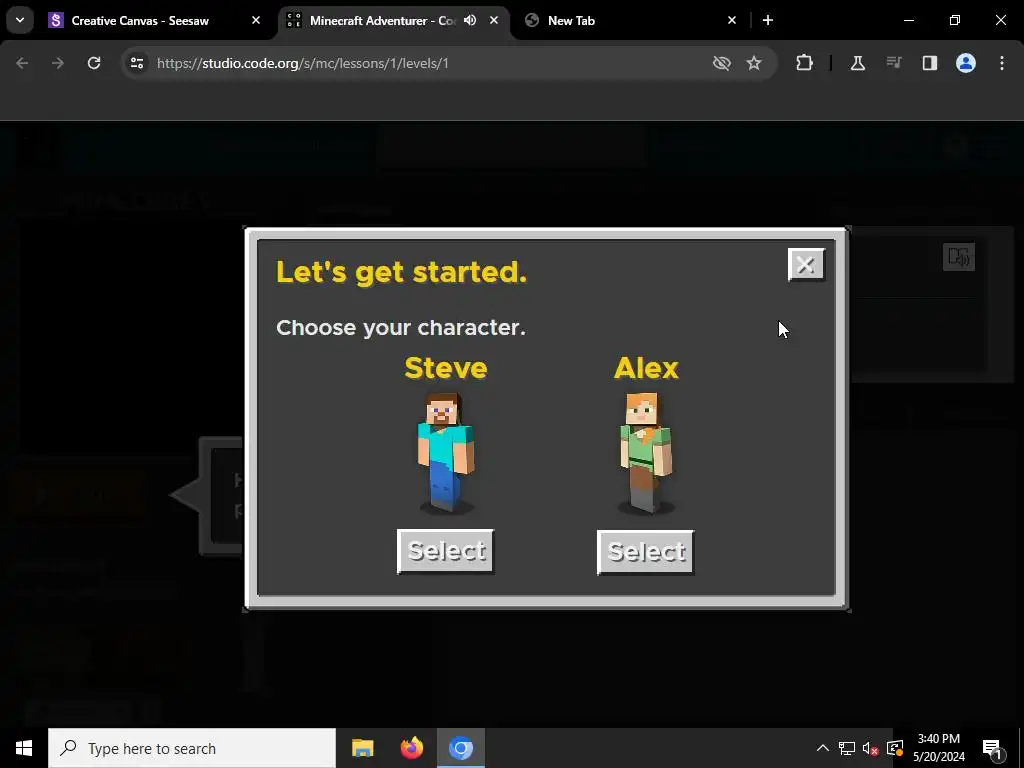Click the muted volume tray icon
This screenshot has width=1024, height=768.
pos(871,748)
